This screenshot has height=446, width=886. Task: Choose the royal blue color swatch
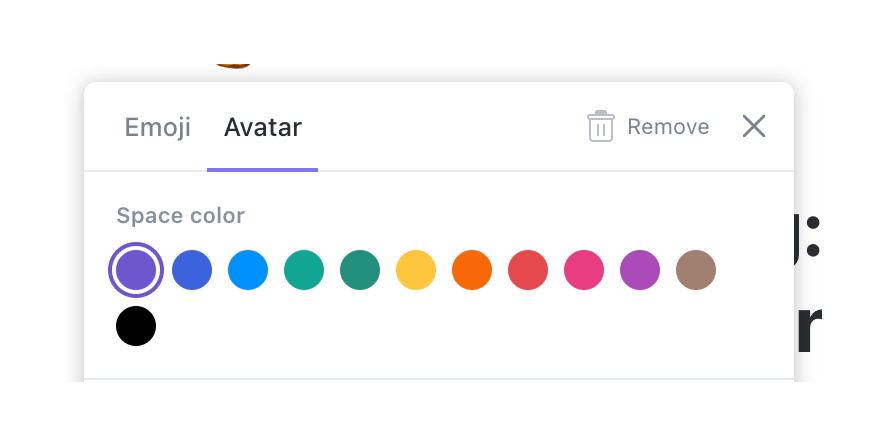coord(192,270)
